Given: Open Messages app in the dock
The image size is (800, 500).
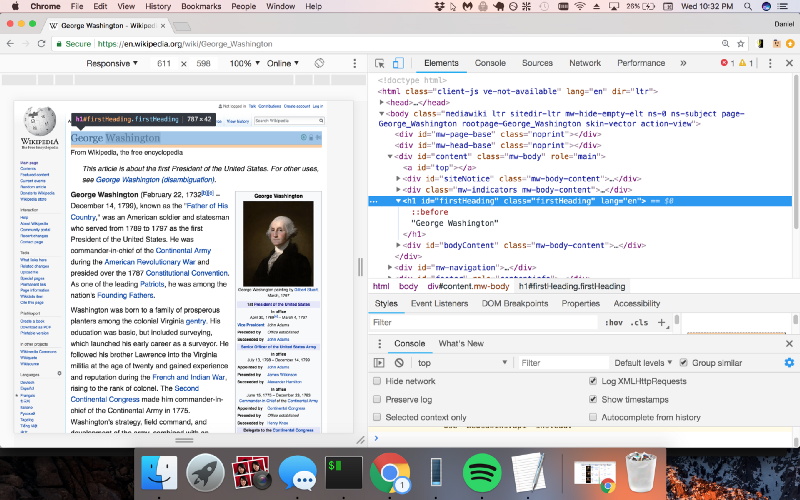Looking at the screenshot, I should coord(297,474).
